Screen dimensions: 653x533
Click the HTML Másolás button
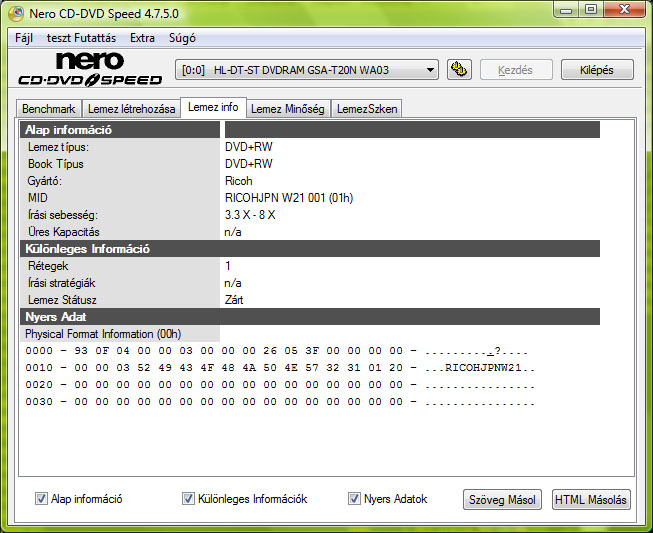click(x=591, y=499)
